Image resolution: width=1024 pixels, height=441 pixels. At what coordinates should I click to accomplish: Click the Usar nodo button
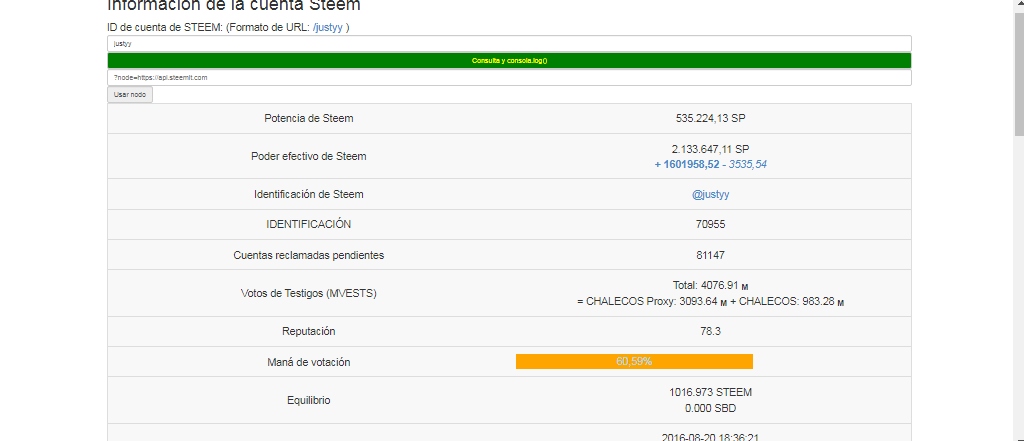point(130,95)
